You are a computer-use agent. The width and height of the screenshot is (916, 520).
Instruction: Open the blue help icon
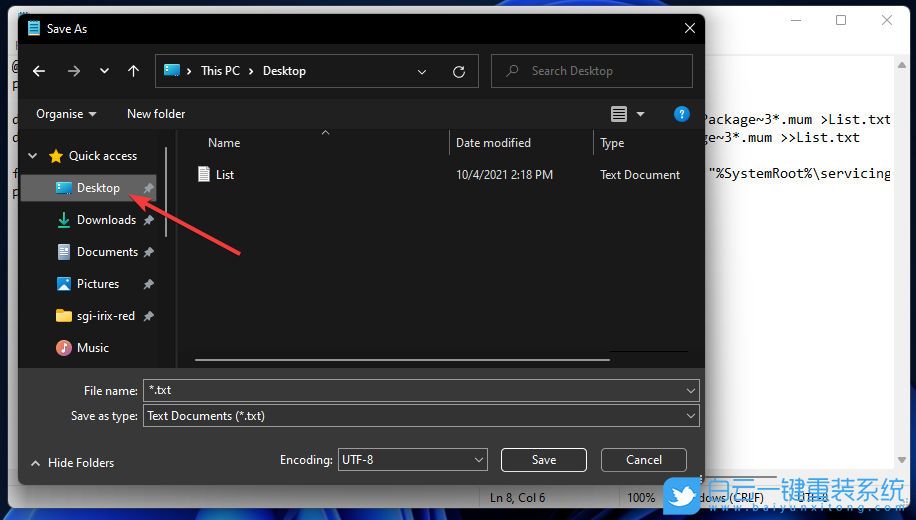click(681, 114)
